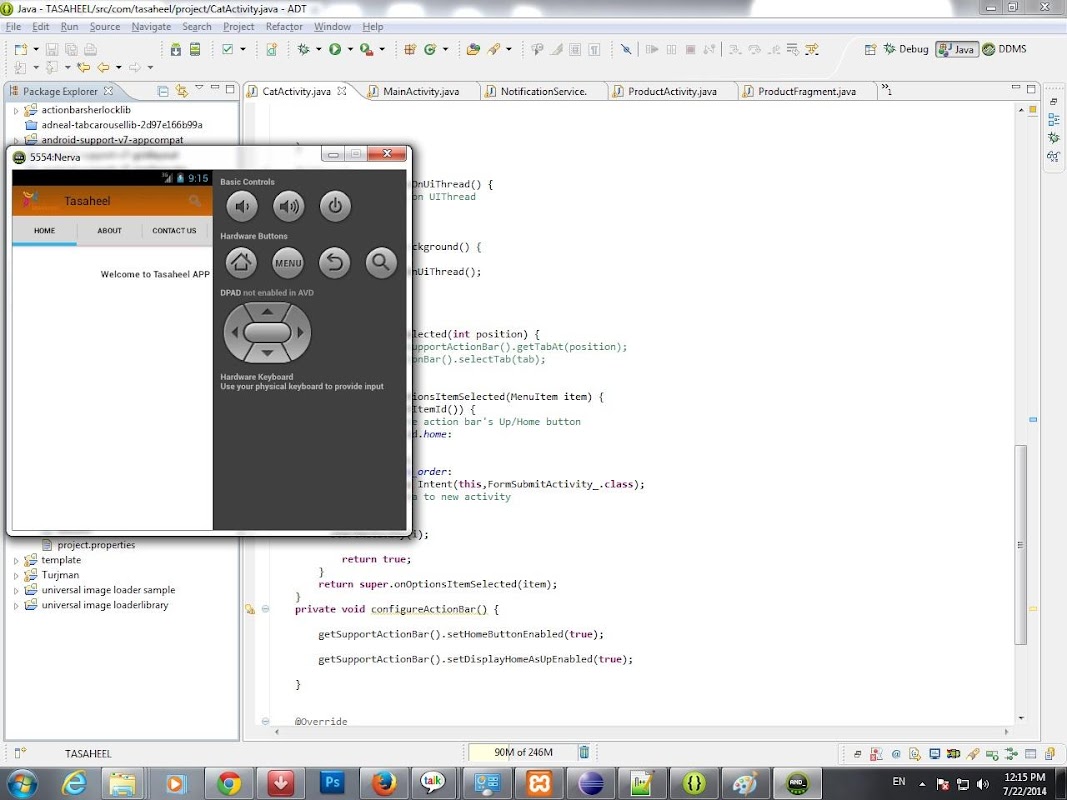Expand universal image loader sample project
The image size is (1067, 800).
[x=16, y=590]
